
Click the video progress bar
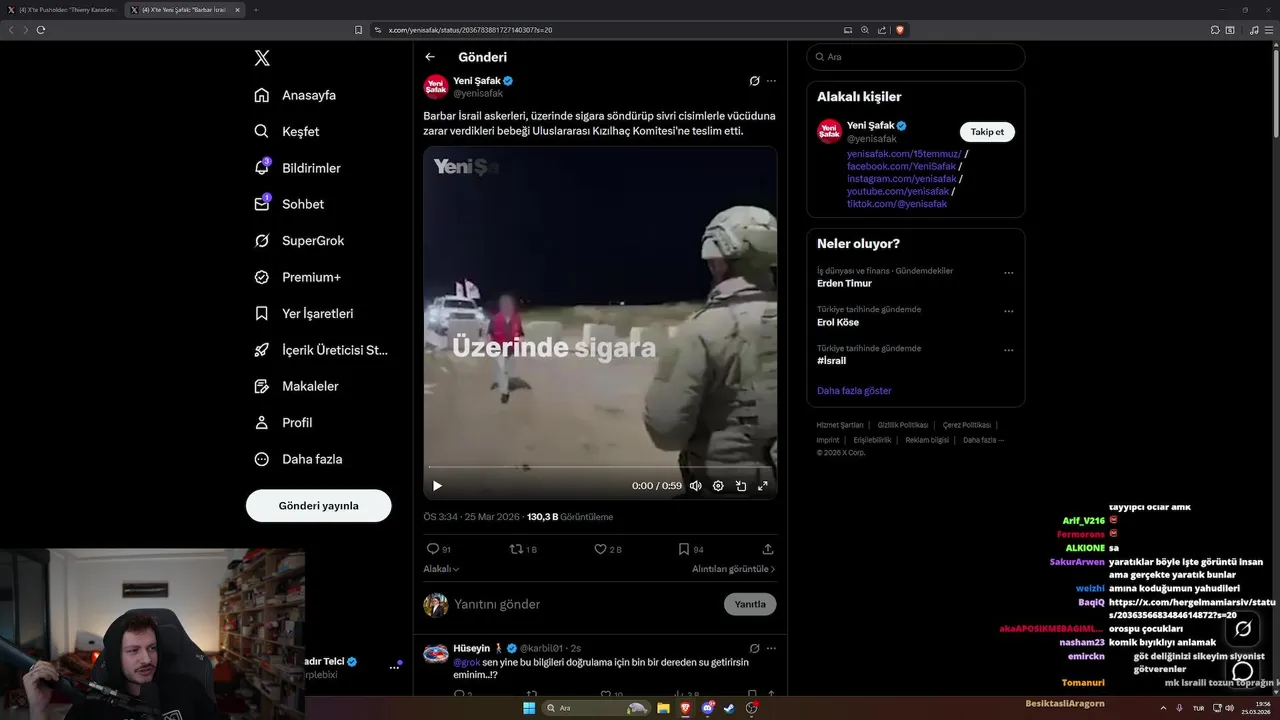[600, 467]
